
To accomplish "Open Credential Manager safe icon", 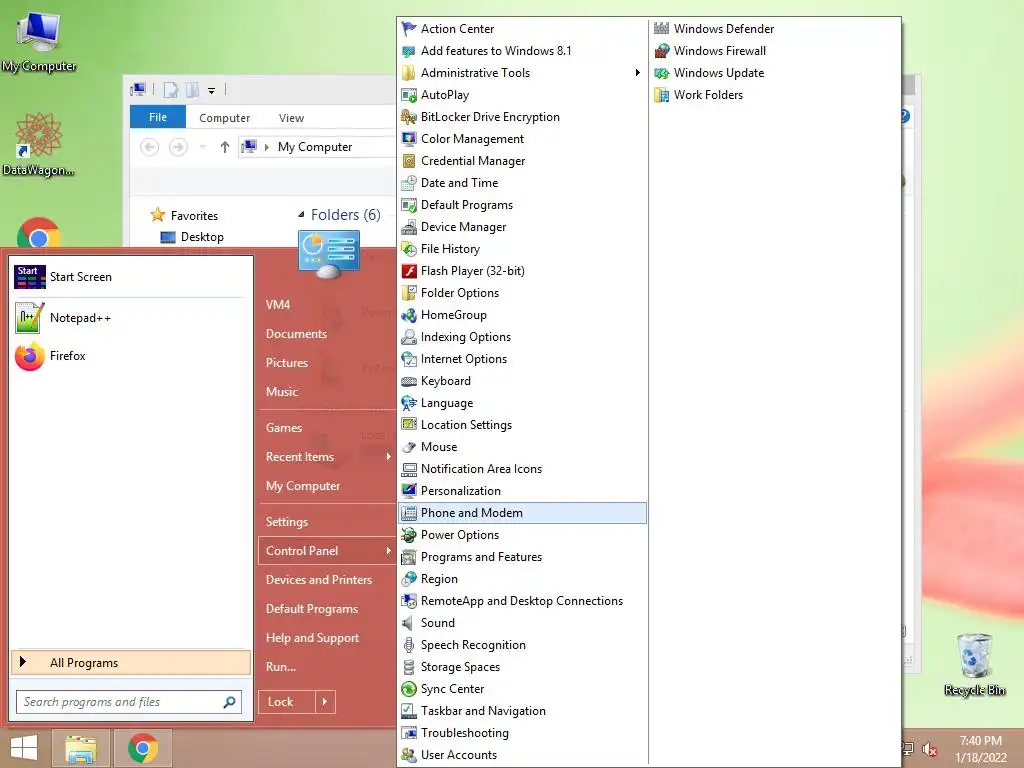I will (x=409, y=161).
